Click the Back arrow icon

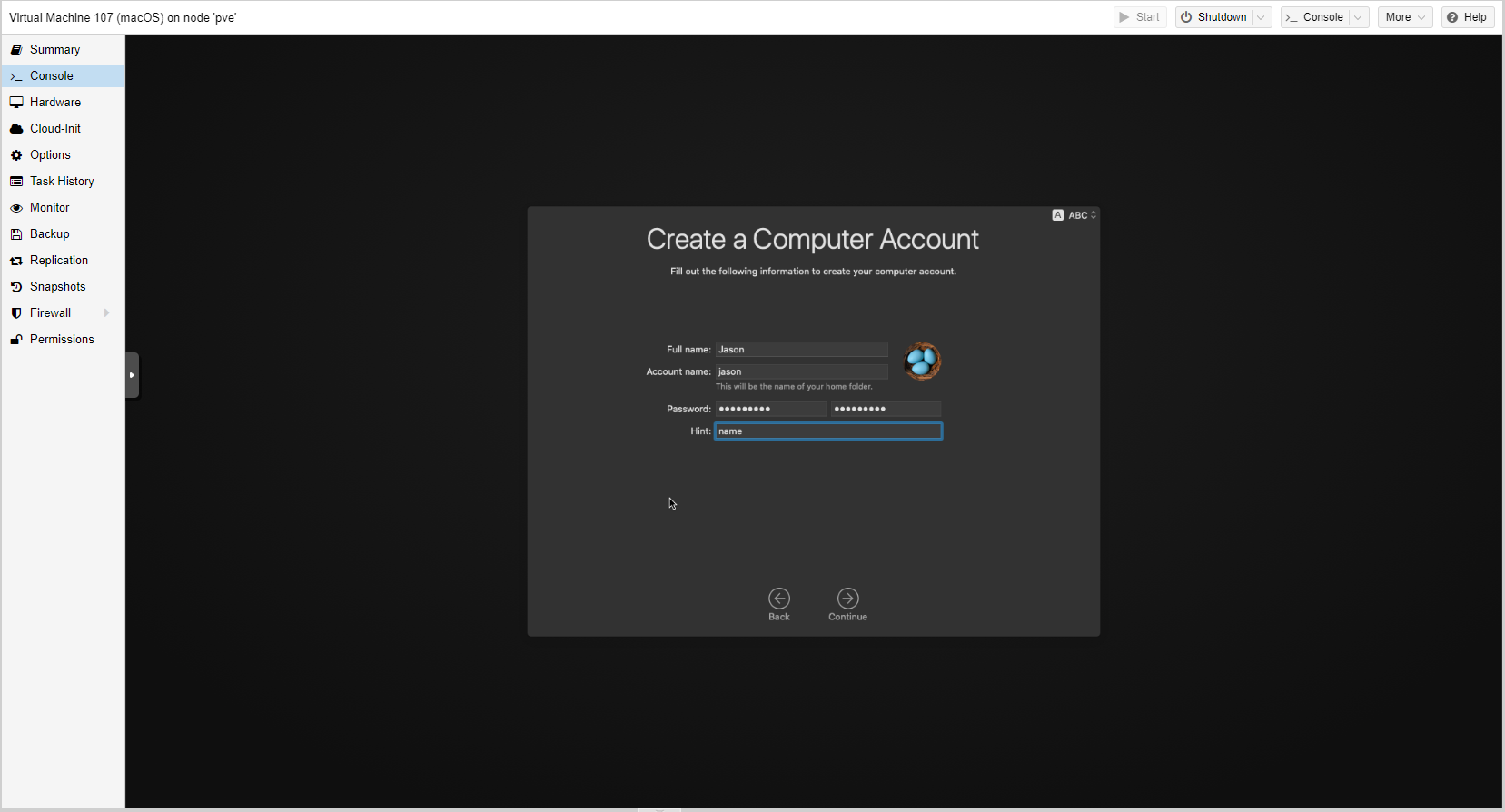(x=779, y=598)
